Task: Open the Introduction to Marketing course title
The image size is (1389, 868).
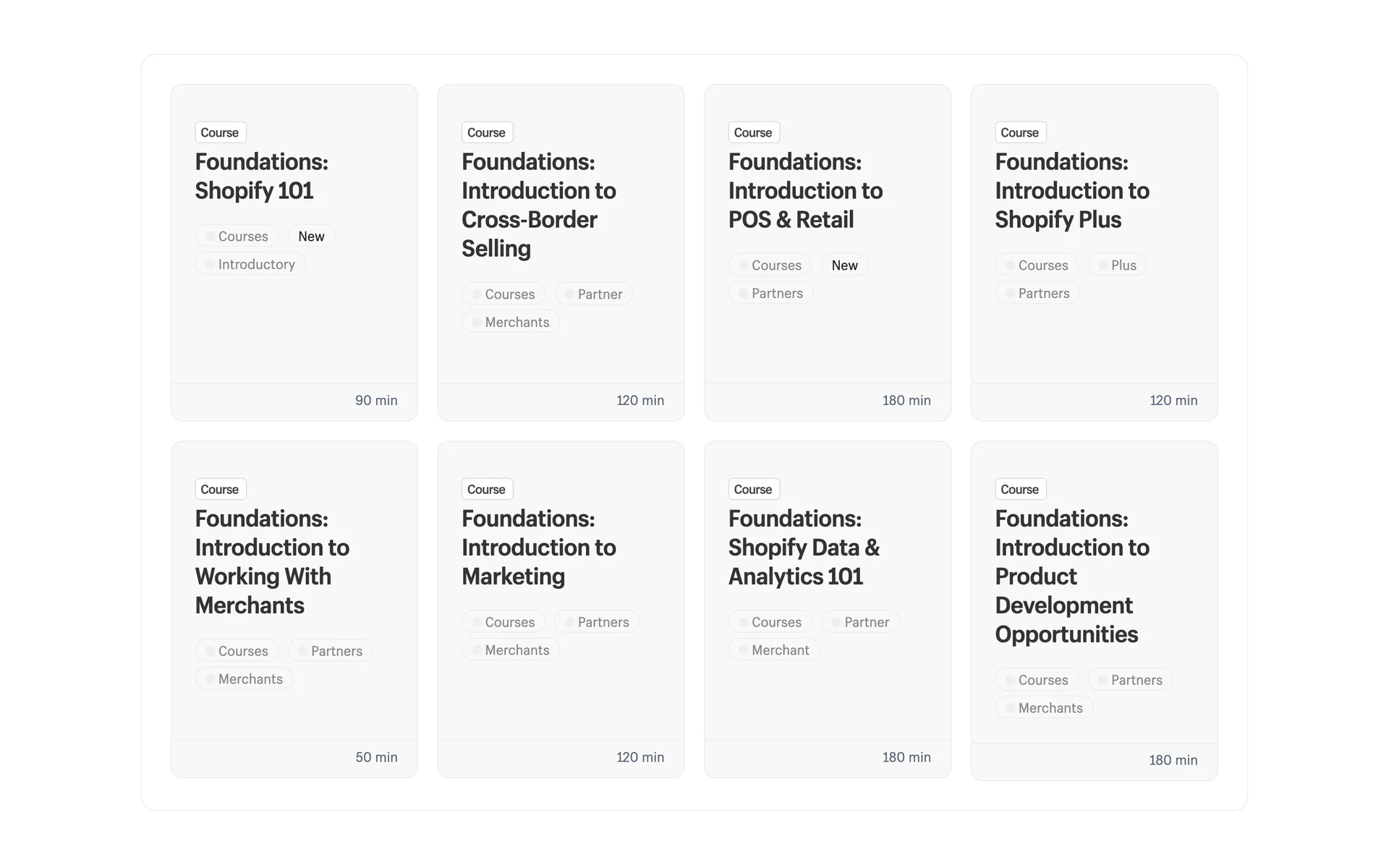Action: pos(538,547)
